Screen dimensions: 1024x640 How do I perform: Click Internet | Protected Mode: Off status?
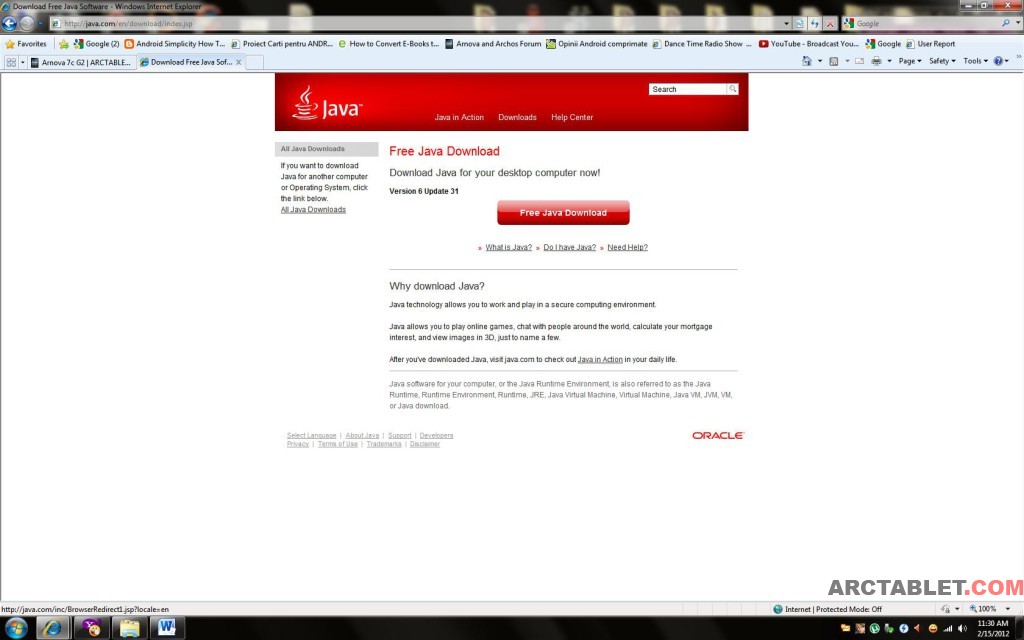(x=827, y=609)
